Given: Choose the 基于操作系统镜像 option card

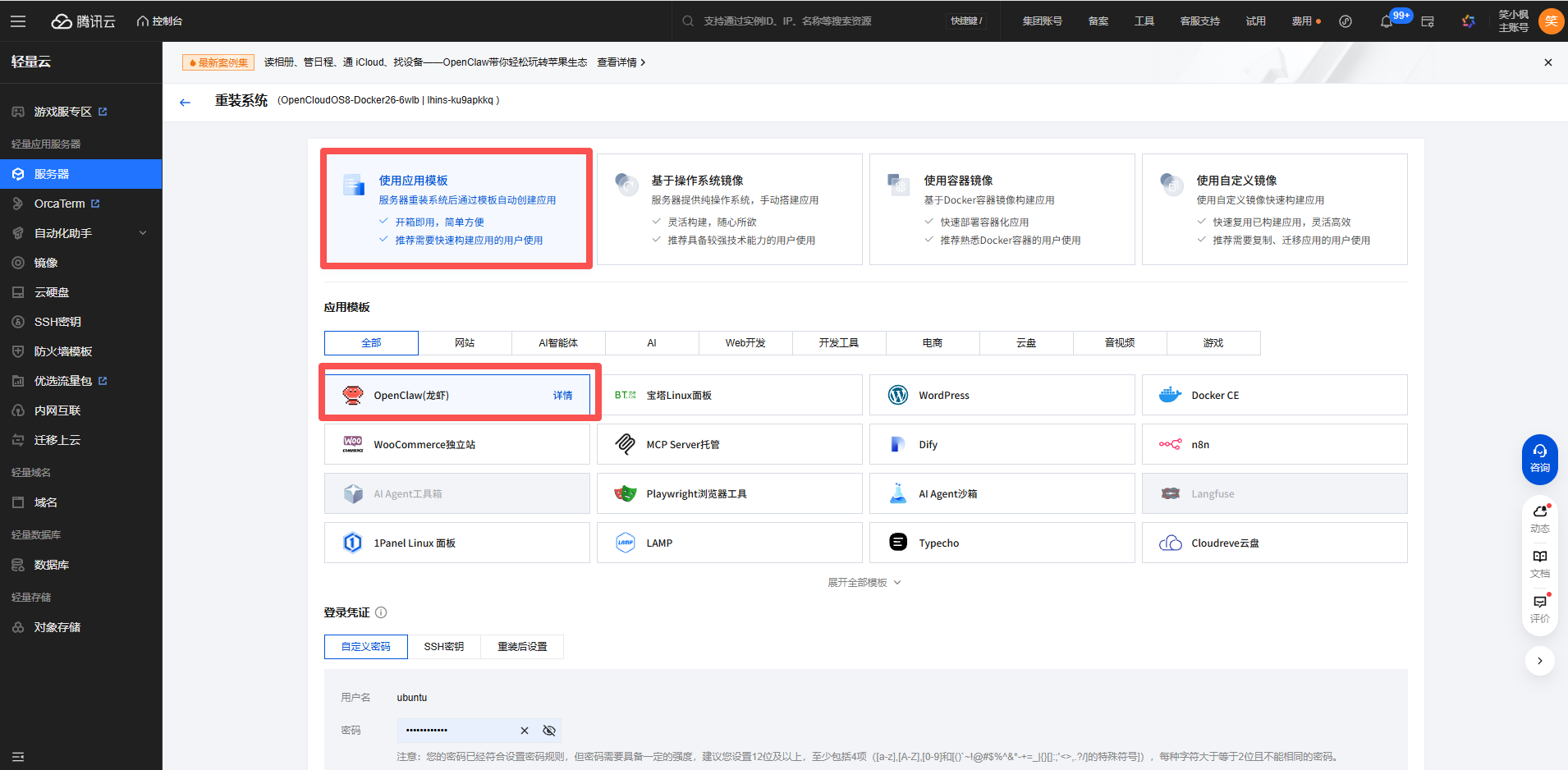Looking at the screenshot, I should [x=729, y=209].
